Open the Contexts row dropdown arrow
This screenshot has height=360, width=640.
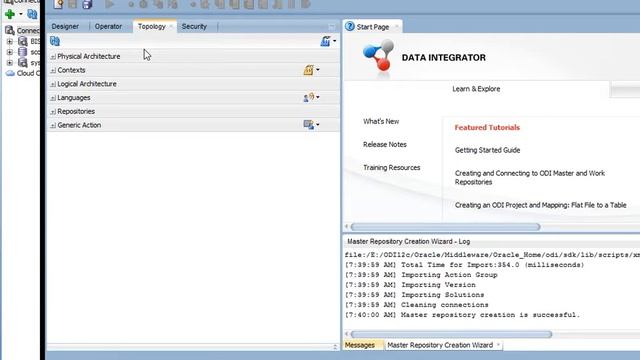click(x=318, y=70)
